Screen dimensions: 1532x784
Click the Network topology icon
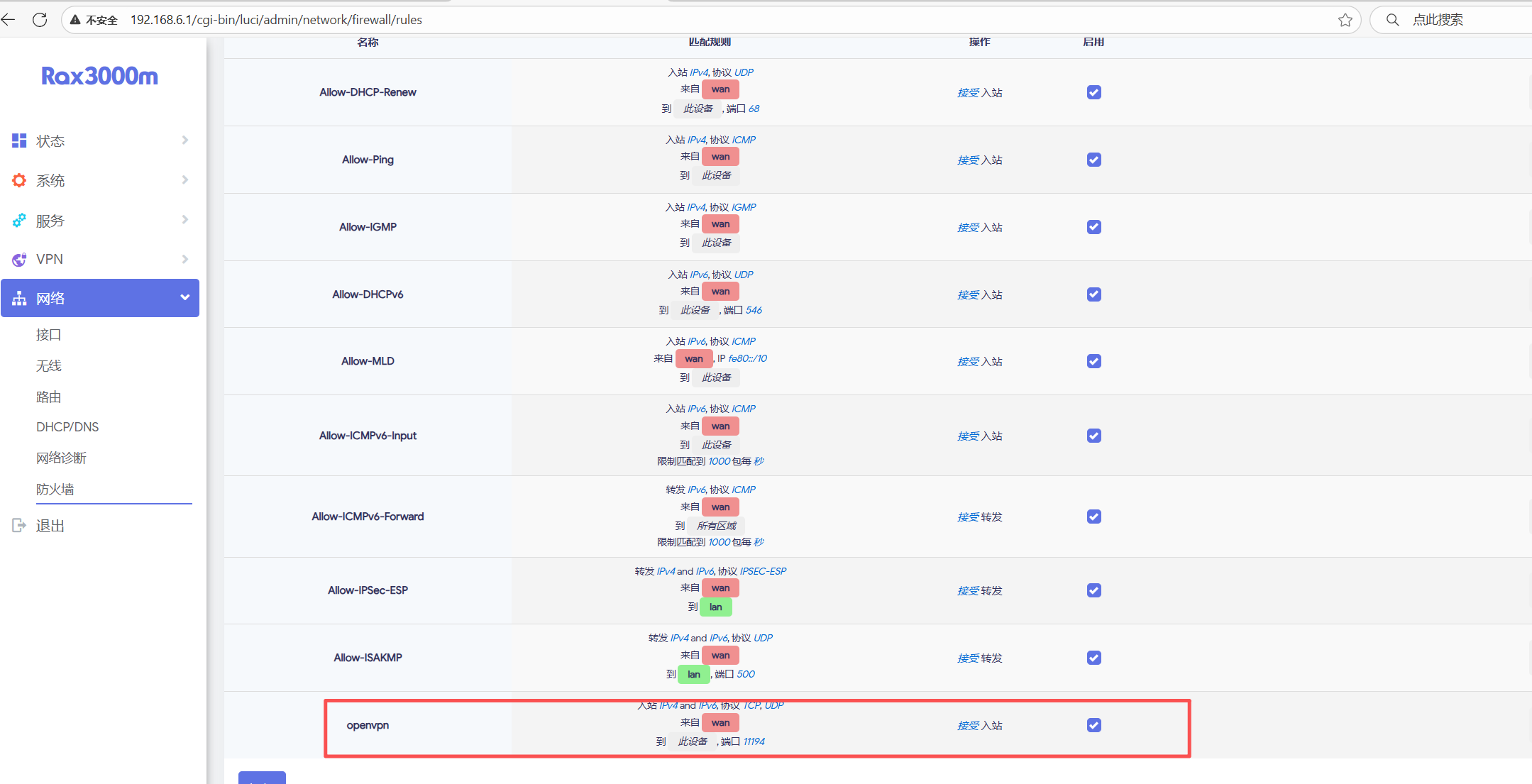coord(19,299)
